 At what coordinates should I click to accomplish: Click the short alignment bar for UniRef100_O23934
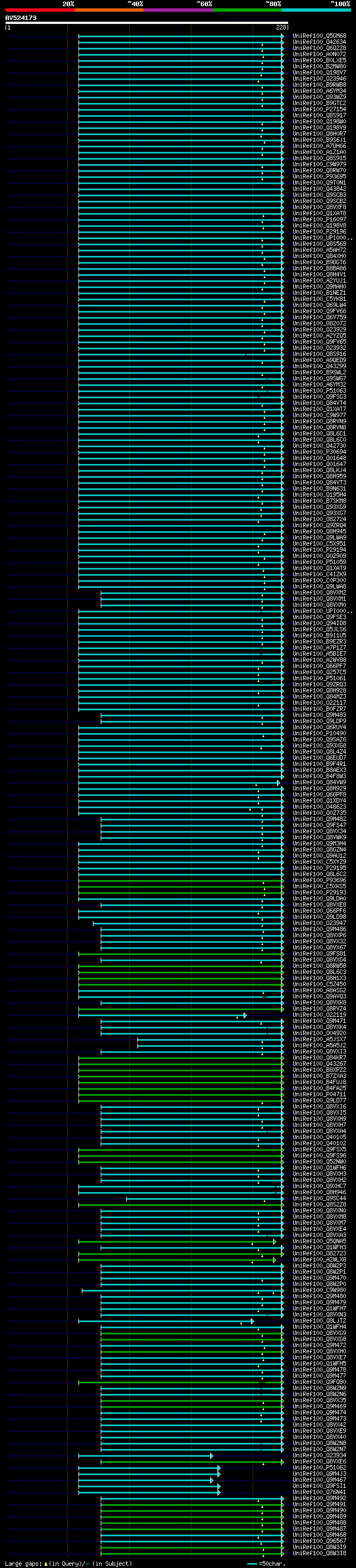146,1456
